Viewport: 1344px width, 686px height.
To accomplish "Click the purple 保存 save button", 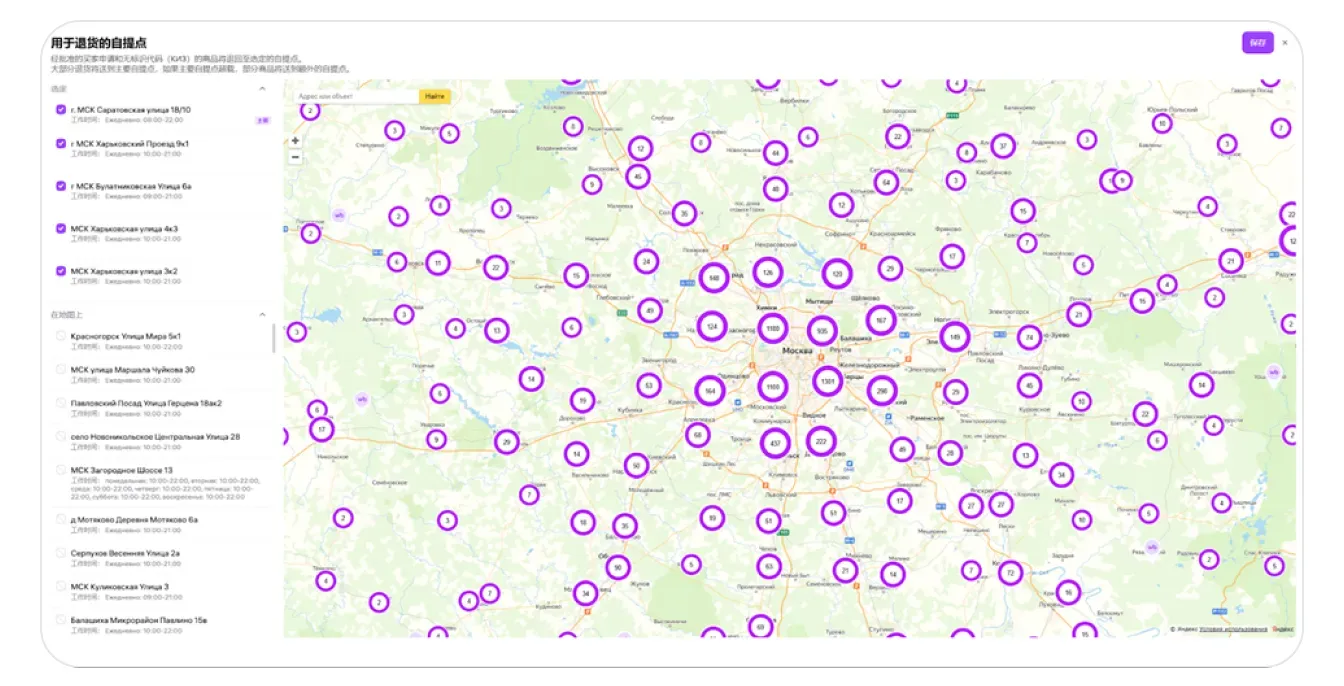I will click(1257, 43).
